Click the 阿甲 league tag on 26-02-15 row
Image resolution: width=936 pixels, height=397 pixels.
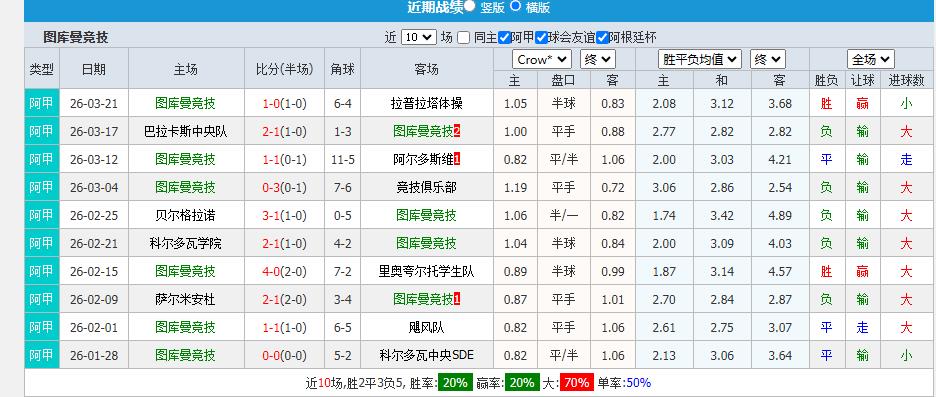tap(42, 271)
